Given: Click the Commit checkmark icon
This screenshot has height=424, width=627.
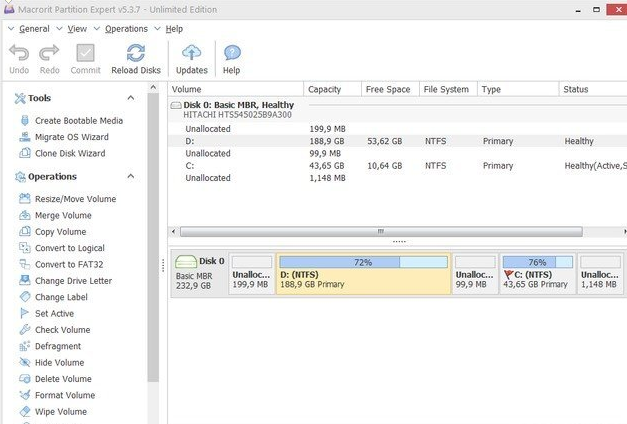Looking at the screenshot, I should (85, 53).
